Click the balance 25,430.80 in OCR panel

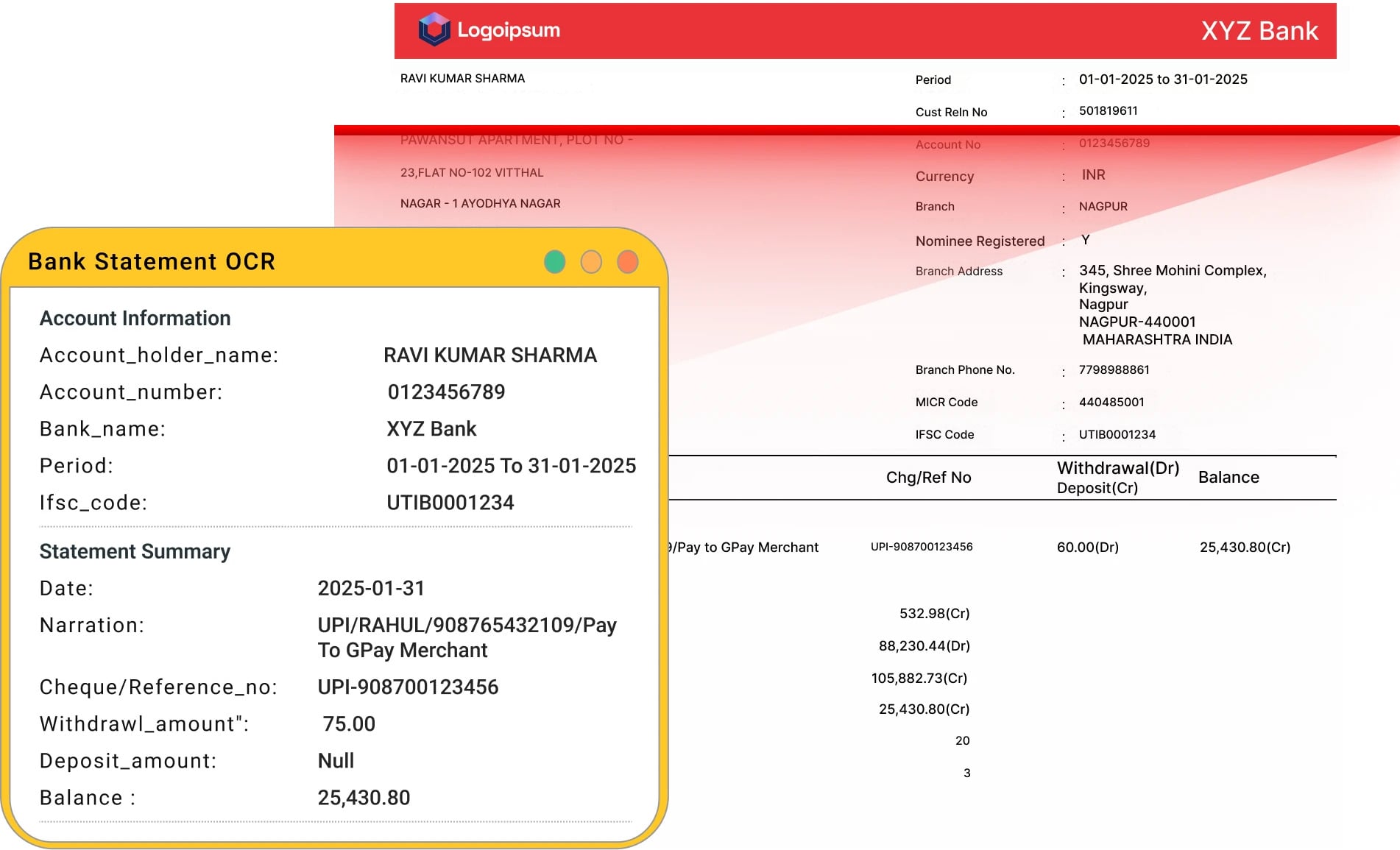coord(364,797)
